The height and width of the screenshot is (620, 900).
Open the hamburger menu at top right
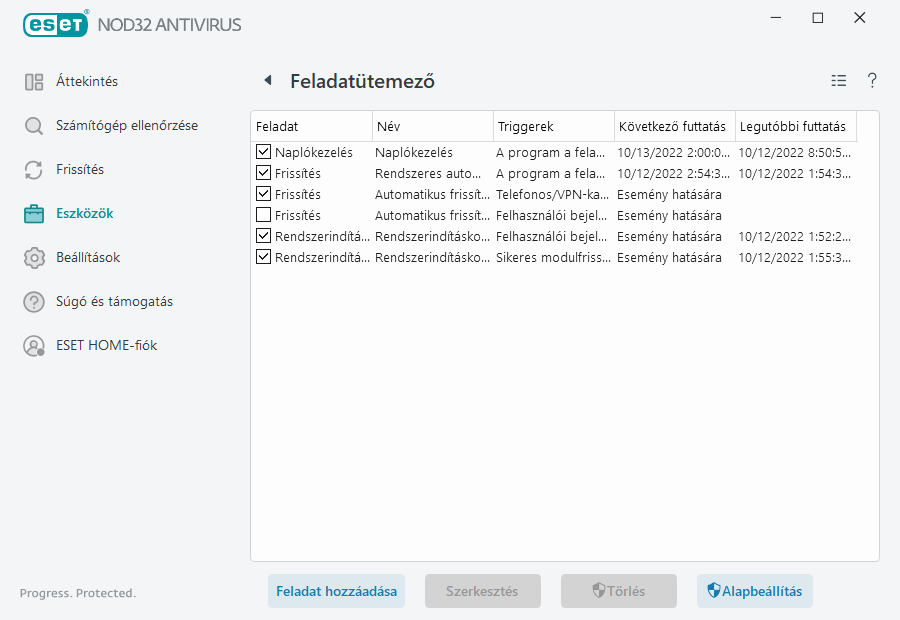tap(838, 81)
